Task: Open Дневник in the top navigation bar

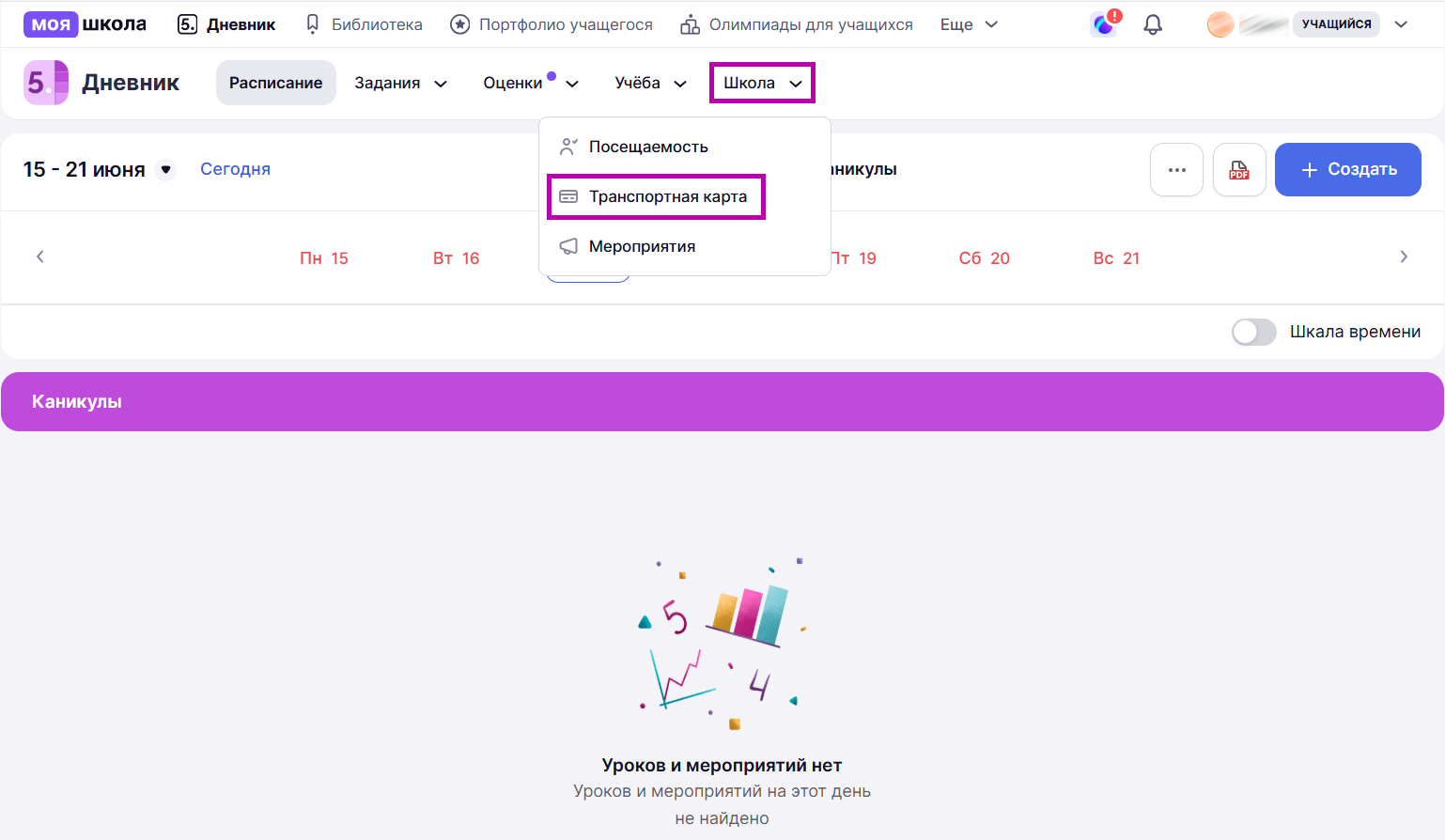Action: coord(226,24)
